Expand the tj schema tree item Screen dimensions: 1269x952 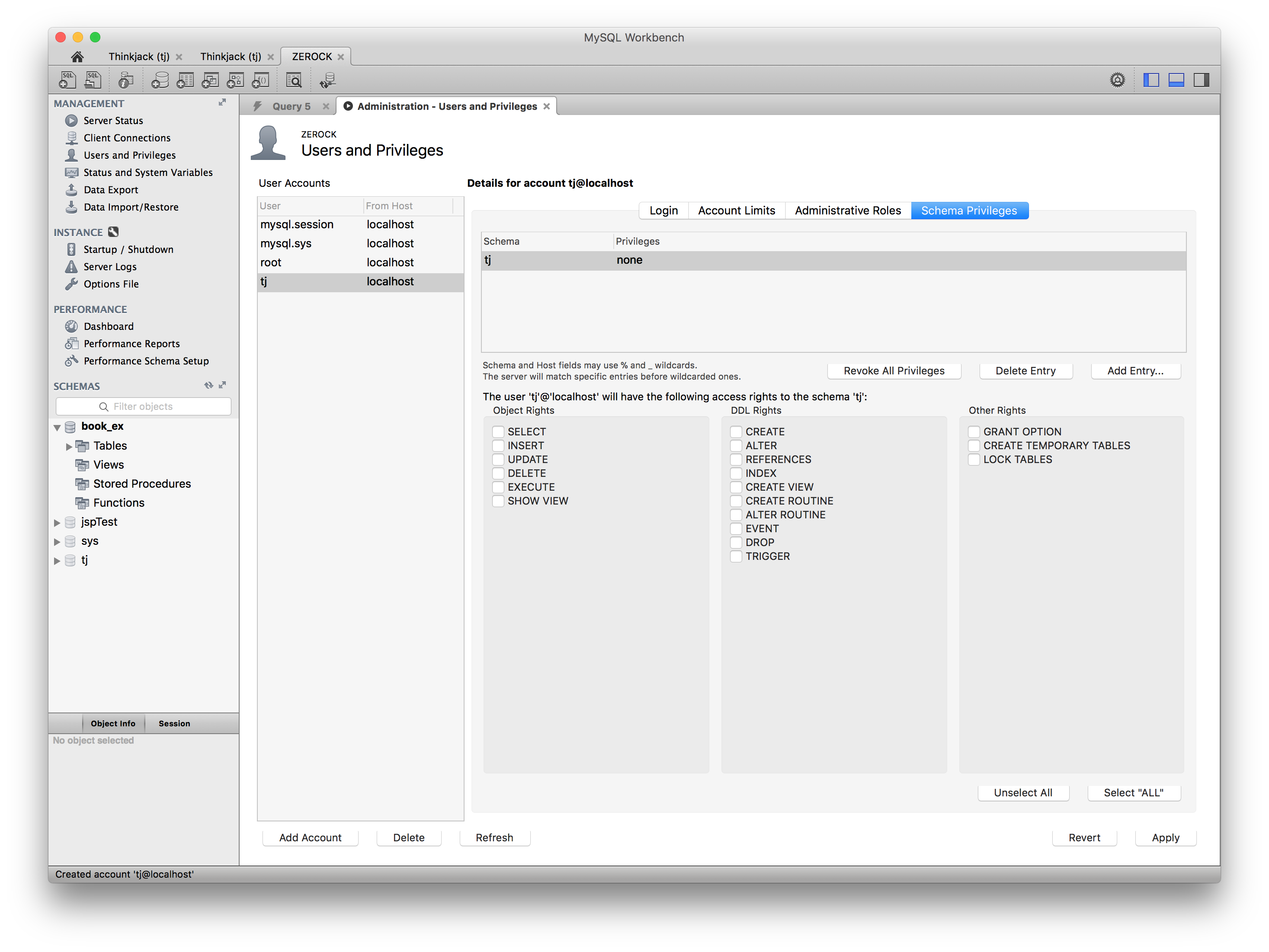pyautogui.click(x=58, y=560)
